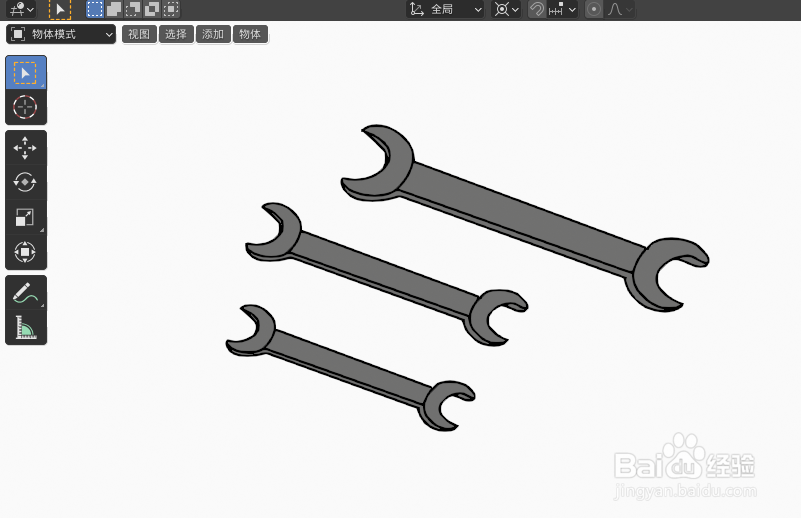Select the 3D Cursor tool

pyautogui.click(x=26, y=107)
